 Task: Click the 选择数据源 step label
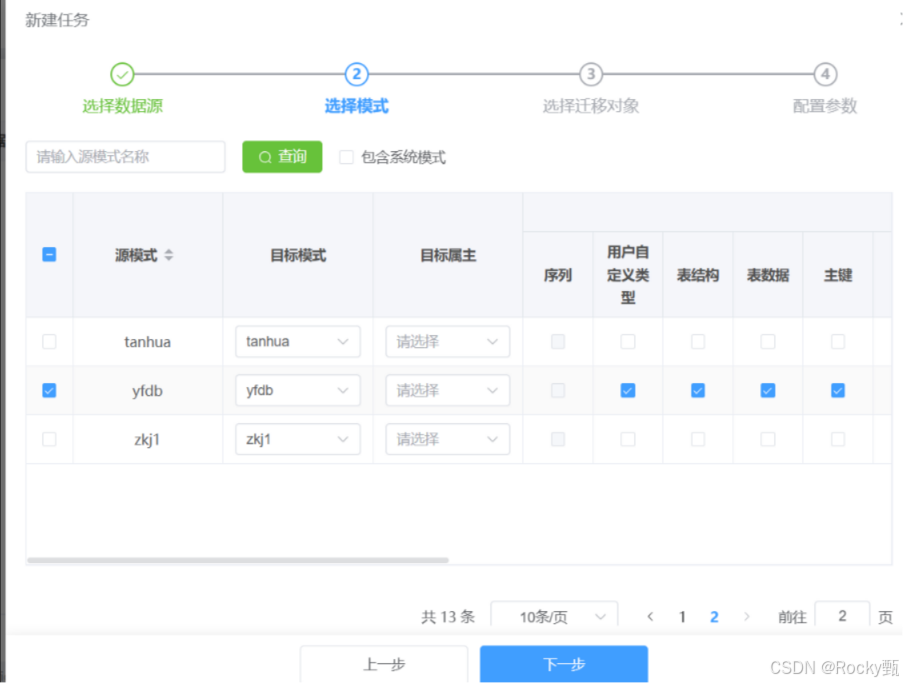(x=122, y=106)
